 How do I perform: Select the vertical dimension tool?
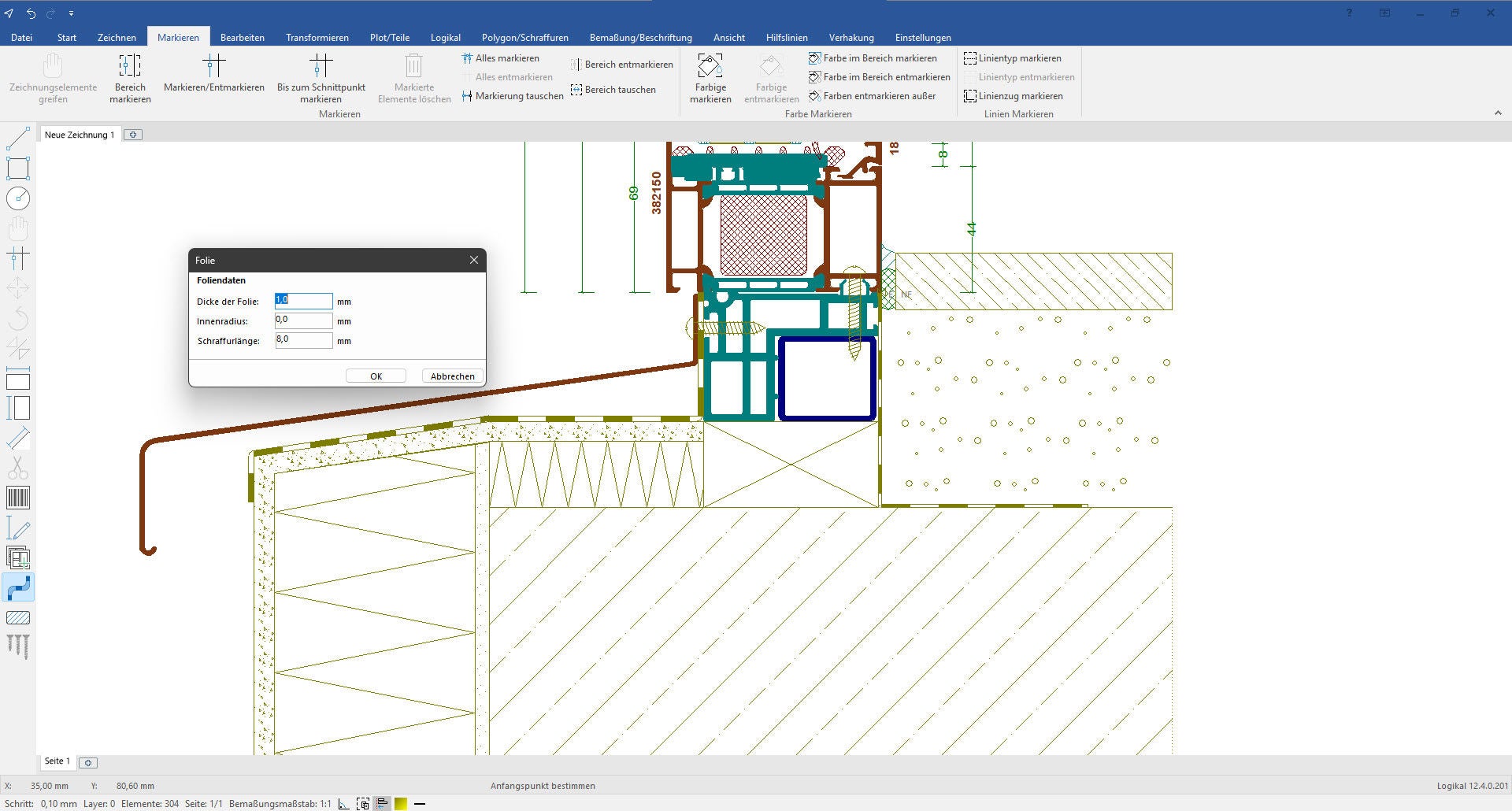pyautogui.click(x=18, y=408)
